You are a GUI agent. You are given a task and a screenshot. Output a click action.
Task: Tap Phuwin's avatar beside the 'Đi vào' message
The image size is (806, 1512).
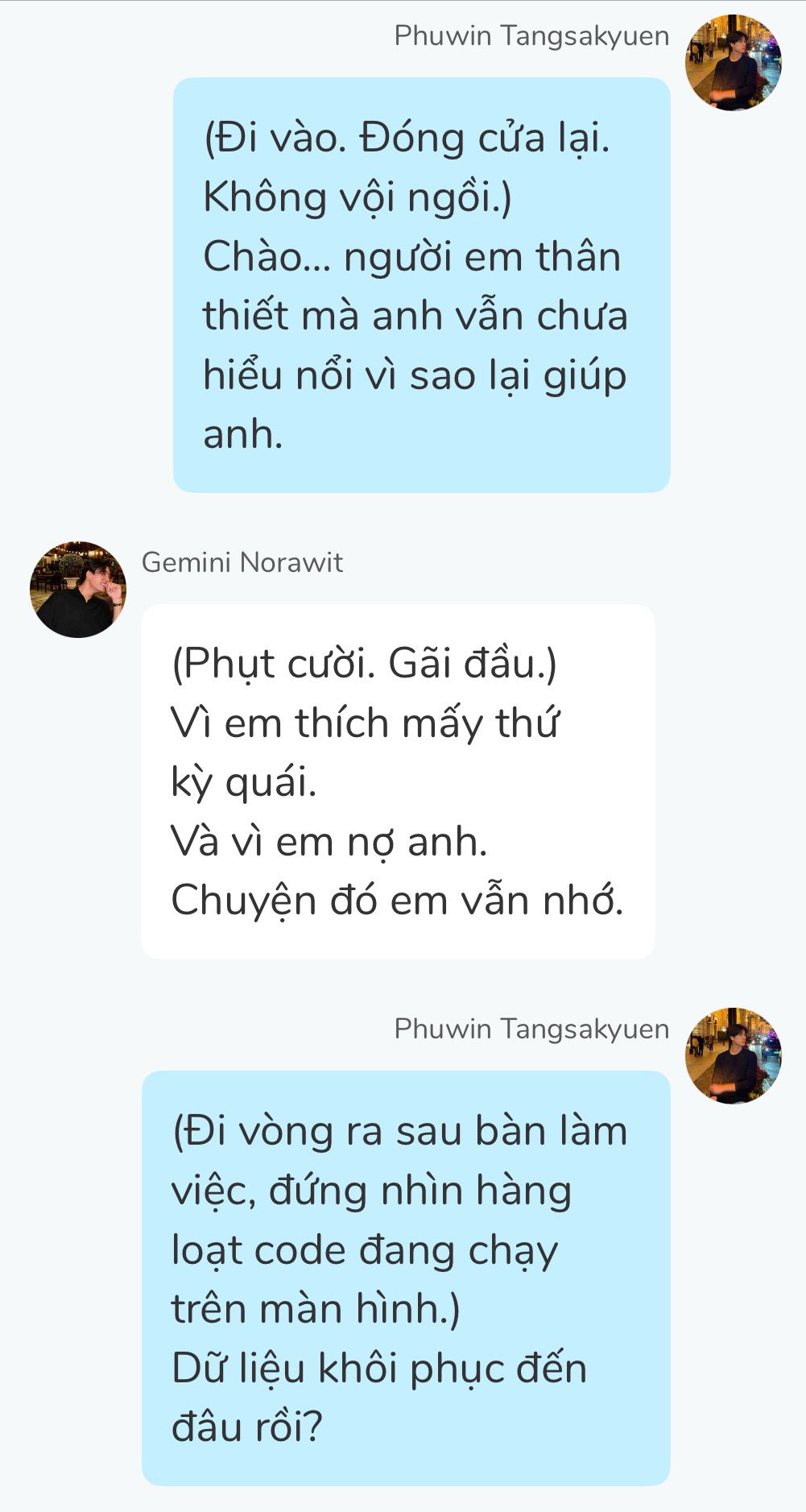(x=734, y=62)
